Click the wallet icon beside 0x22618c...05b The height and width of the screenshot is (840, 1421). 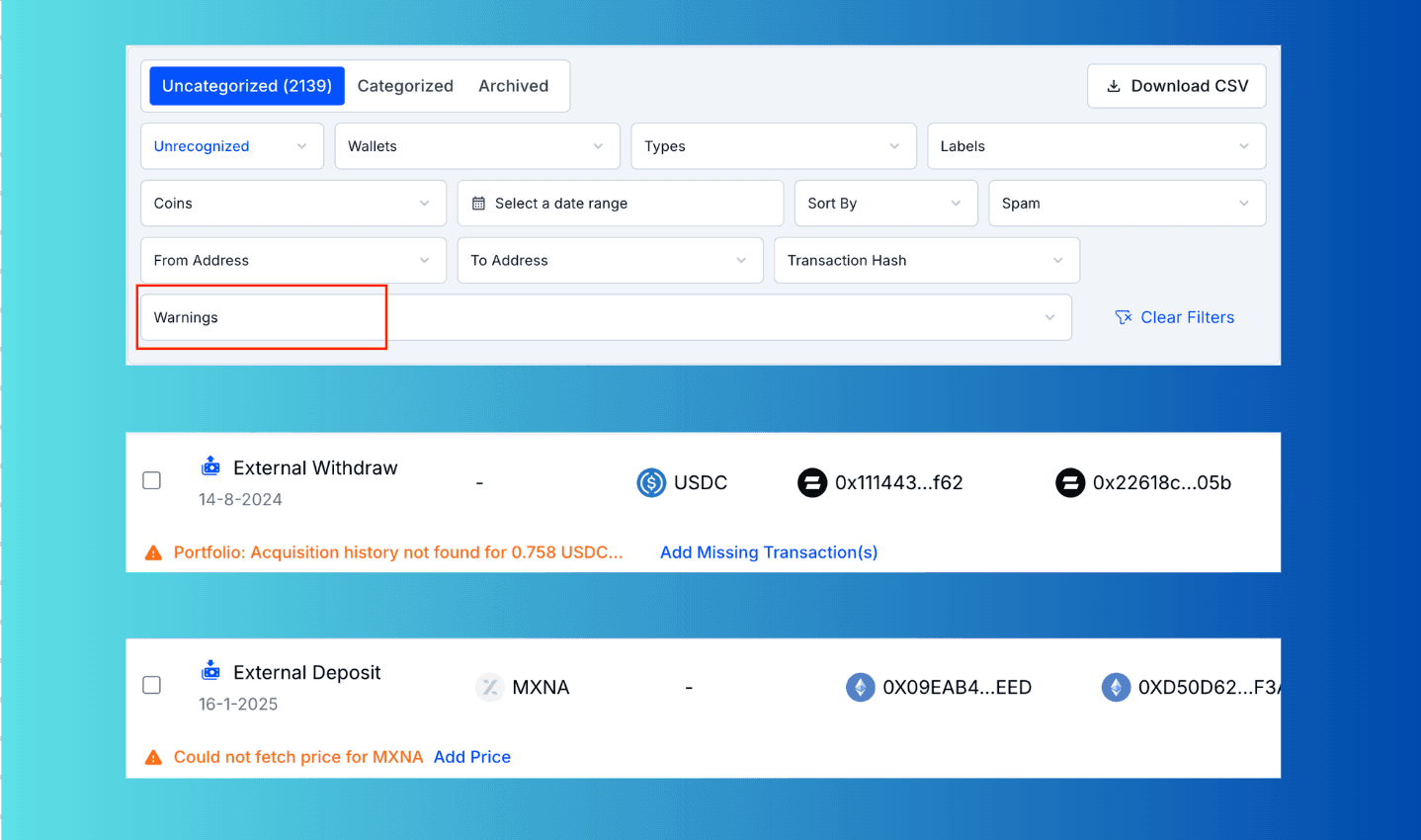pos(1070,482)
